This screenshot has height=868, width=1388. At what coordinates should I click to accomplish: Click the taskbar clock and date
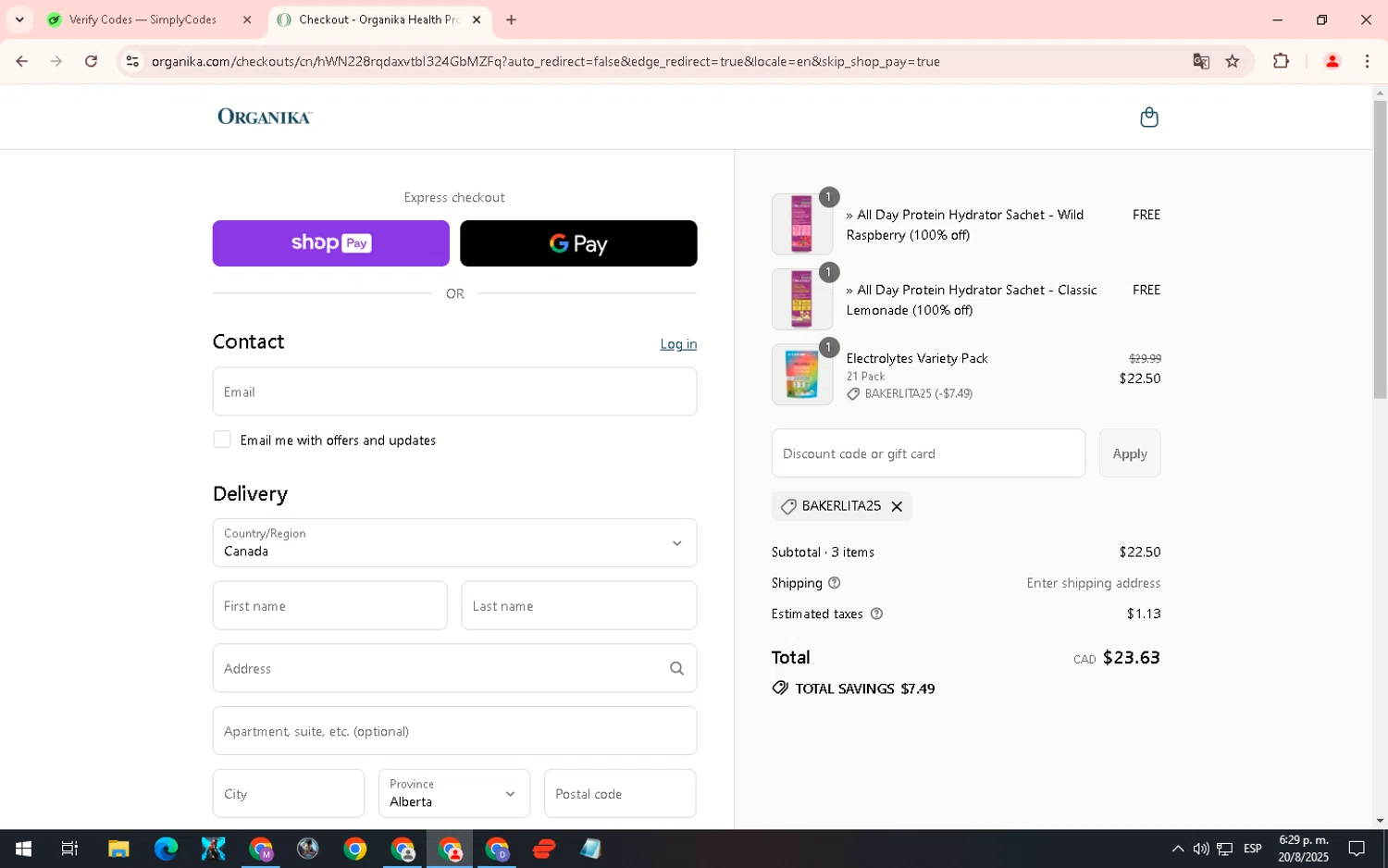click(1303, 849)
